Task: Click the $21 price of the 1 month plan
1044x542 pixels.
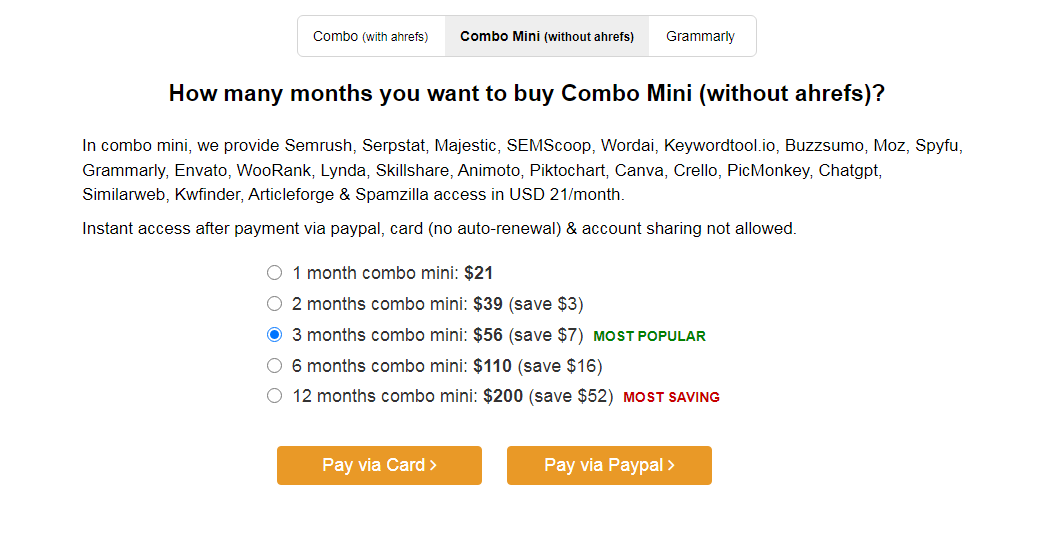Action: pos(478,273)
